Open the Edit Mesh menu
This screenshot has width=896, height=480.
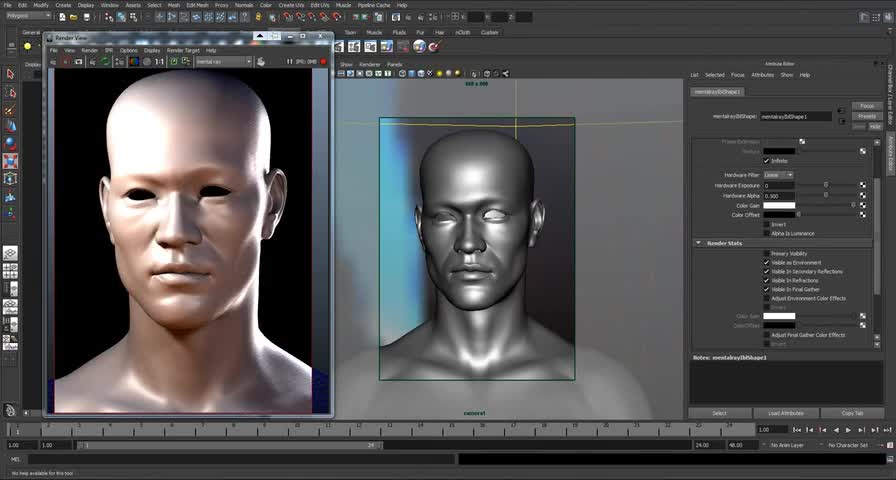[196, 5]
